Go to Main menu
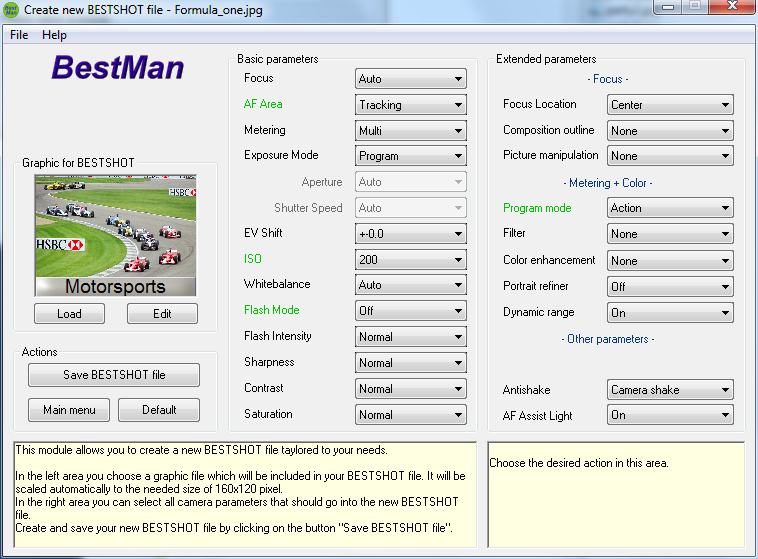This screenshot has width=758, height=559. [x=70, y=410]
